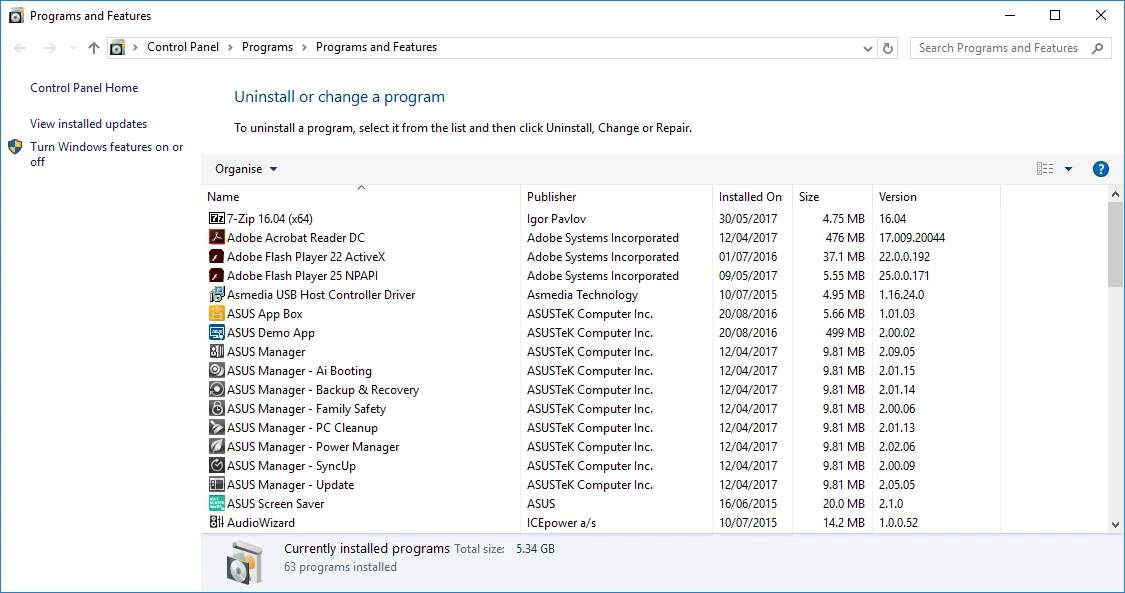Click the Adobe Acrobat Reader DC icon
Viewport: 1125px width, 593px height.
click(x=217, y=237)
